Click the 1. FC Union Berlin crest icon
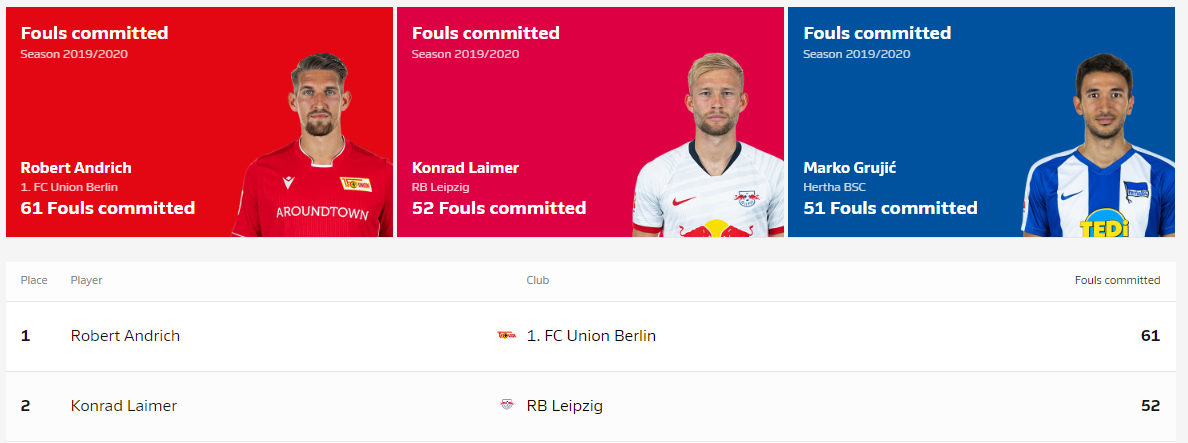Screen dimensions: 1188x443 pos(506,336)
